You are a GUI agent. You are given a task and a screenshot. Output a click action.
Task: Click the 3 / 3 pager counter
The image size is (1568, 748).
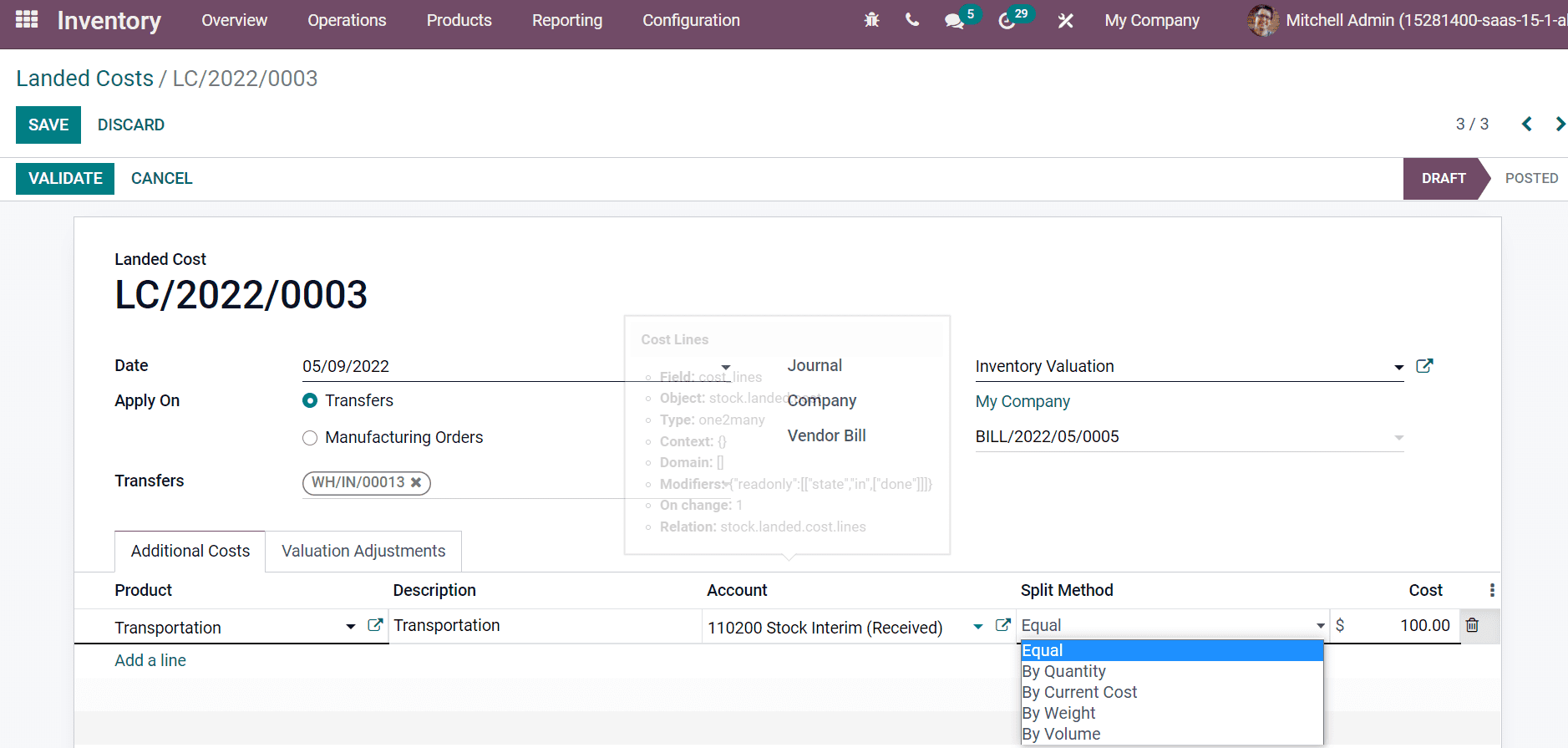(1472, 124)
